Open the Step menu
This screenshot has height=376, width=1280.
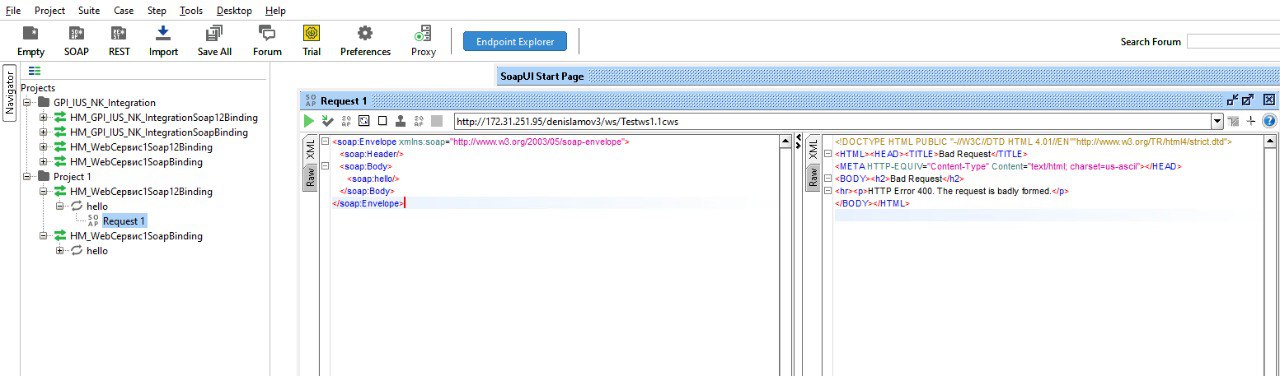(157, 10)
